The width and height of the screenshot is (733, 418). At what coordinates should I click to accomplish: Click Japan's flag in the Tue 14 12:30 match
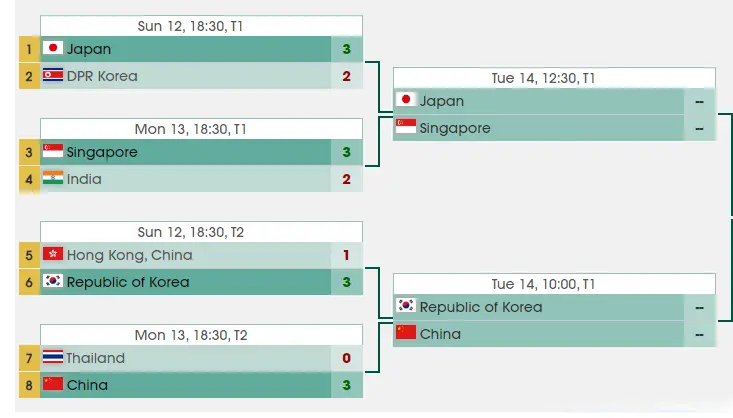406,101
